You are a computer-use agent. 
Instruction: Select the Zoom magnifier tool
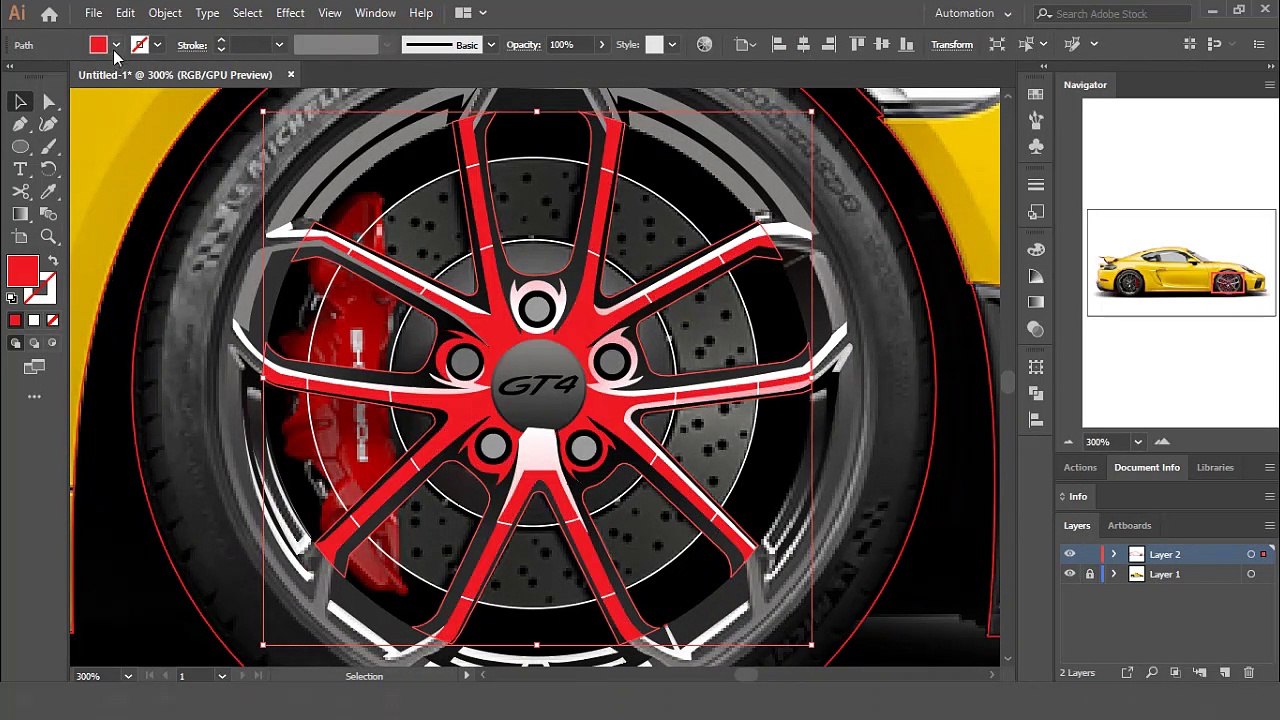coord(49,237)
